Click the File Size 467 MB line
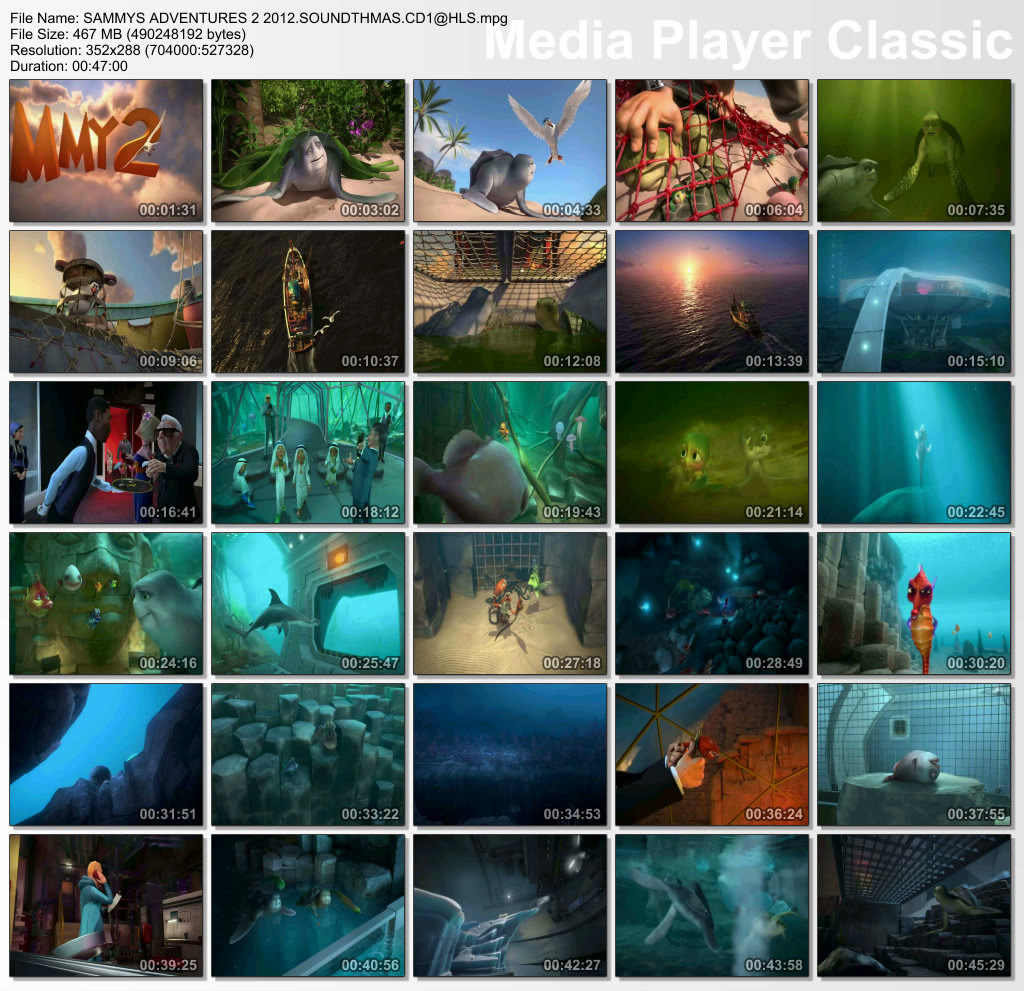This screenshot has width=1024, height=991. (128, 34)
